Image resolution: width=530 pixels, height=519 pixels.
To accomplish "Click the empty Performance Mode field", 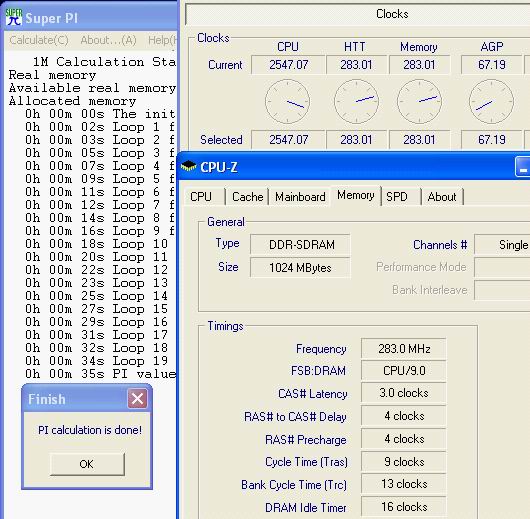I will [x=502, y=267].
